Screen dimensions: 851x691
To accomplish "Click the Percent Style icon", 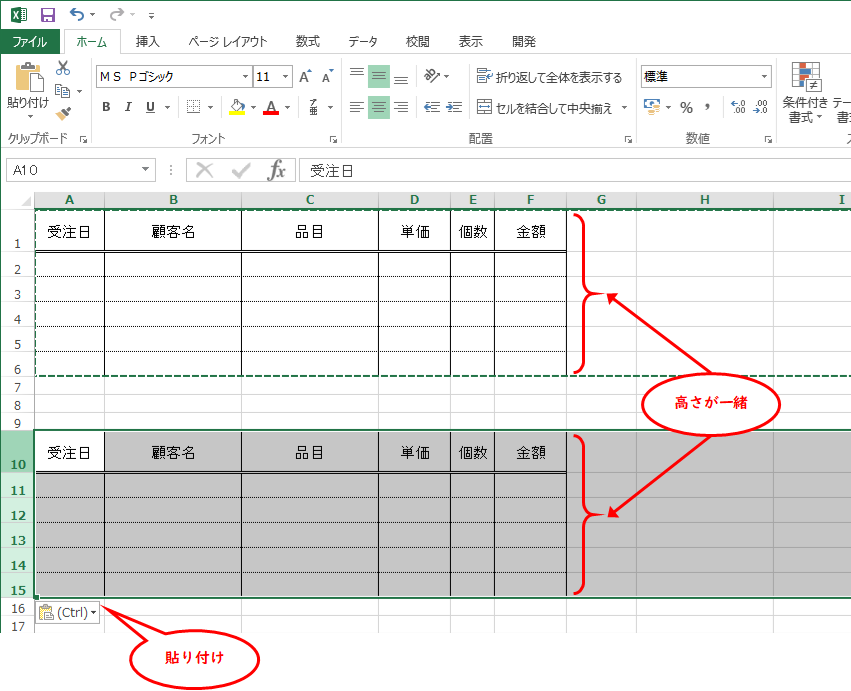I will [x=686, y=107].
